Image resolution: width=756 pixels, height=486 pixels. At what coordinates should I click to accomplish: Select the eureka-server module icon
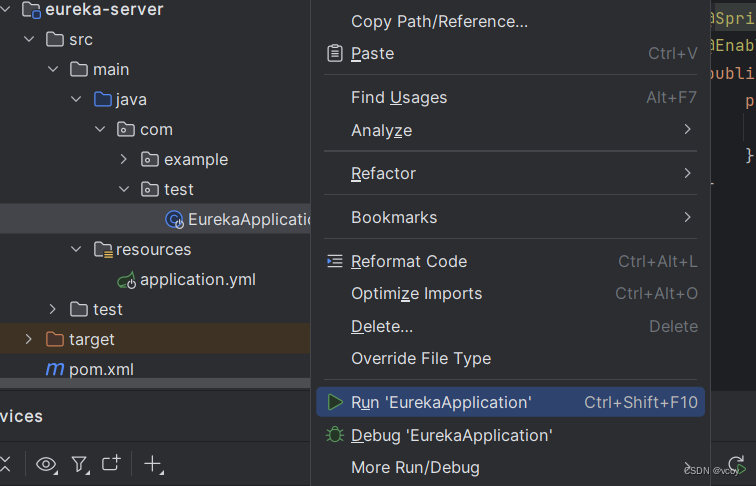[x=31, y=10]
